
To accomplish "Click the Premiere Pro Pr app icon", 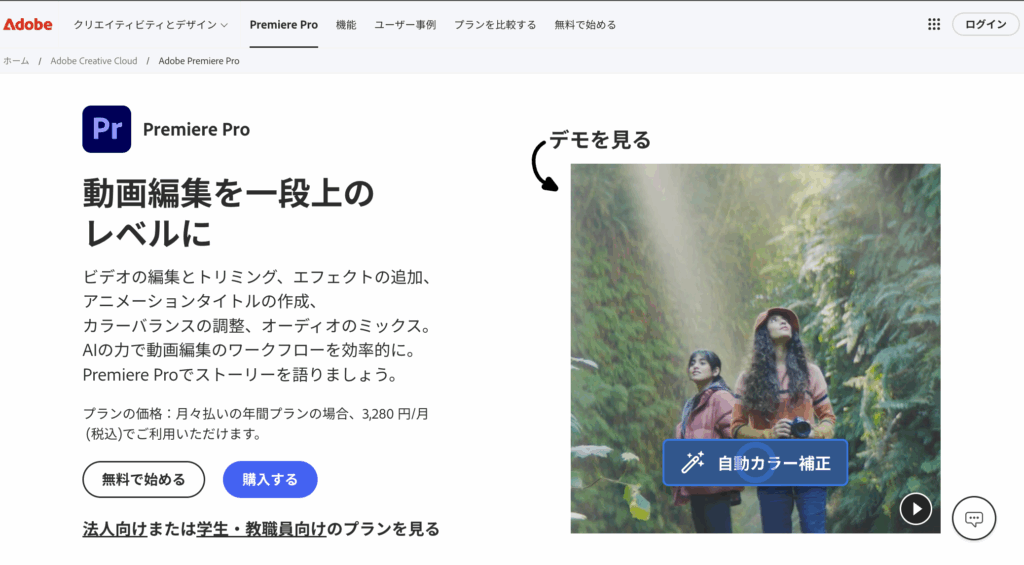I will click(106, 129).
